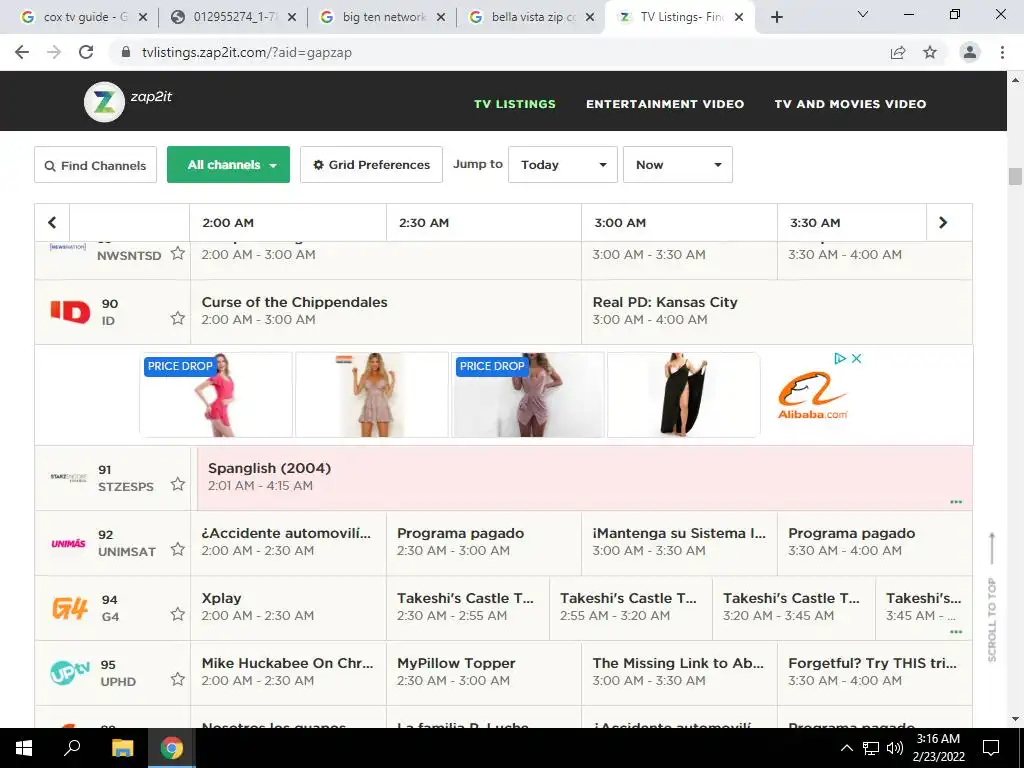Click the volume speaker tray icon
Viewport: 1024px width, 768px height.
(895, 748)
